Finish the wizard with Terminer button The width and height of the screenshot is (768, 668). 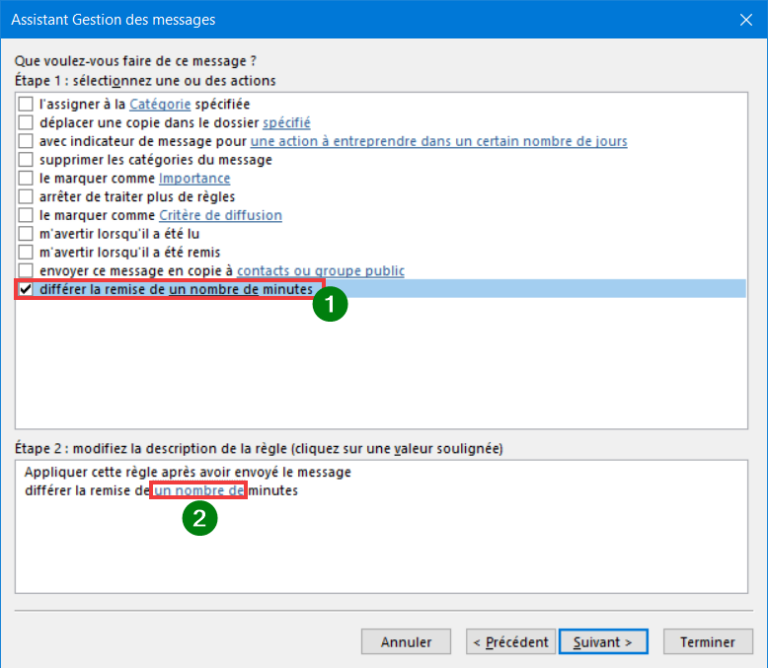coord(707,642)
